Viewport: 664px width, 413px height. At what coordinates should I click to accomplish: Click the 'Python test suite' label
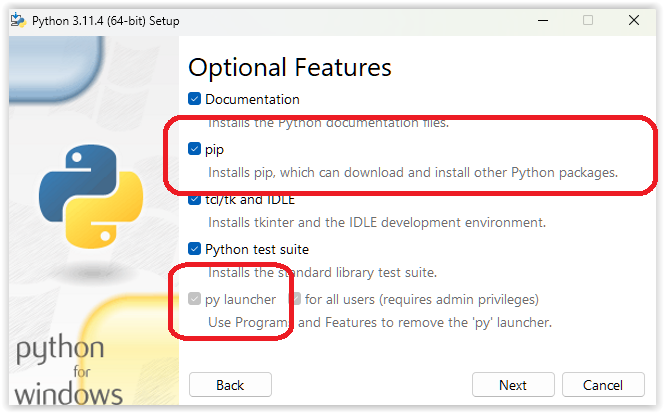point(257,249)
